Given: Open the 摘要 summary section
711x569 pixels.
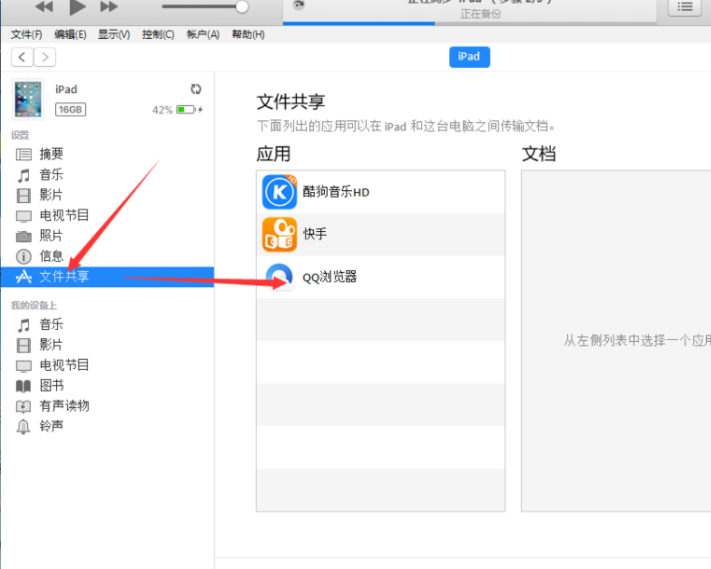Looking at the screenshot, I should coord(51,154).
